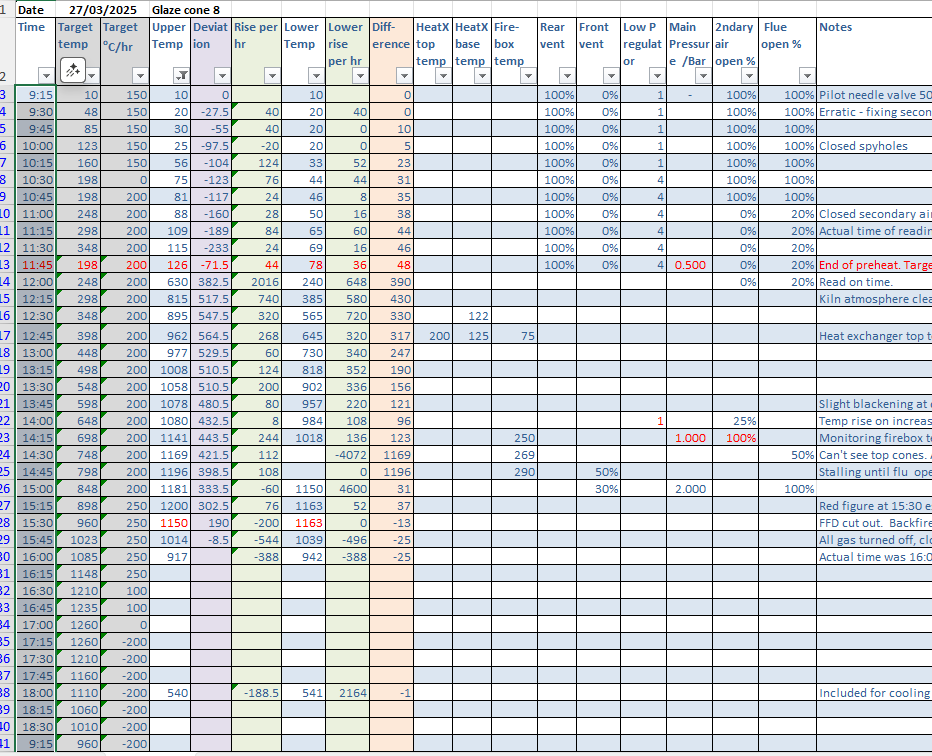Open the Time column filter dropdown
Screen dimensions: 932x756
(x=45, y=76)
